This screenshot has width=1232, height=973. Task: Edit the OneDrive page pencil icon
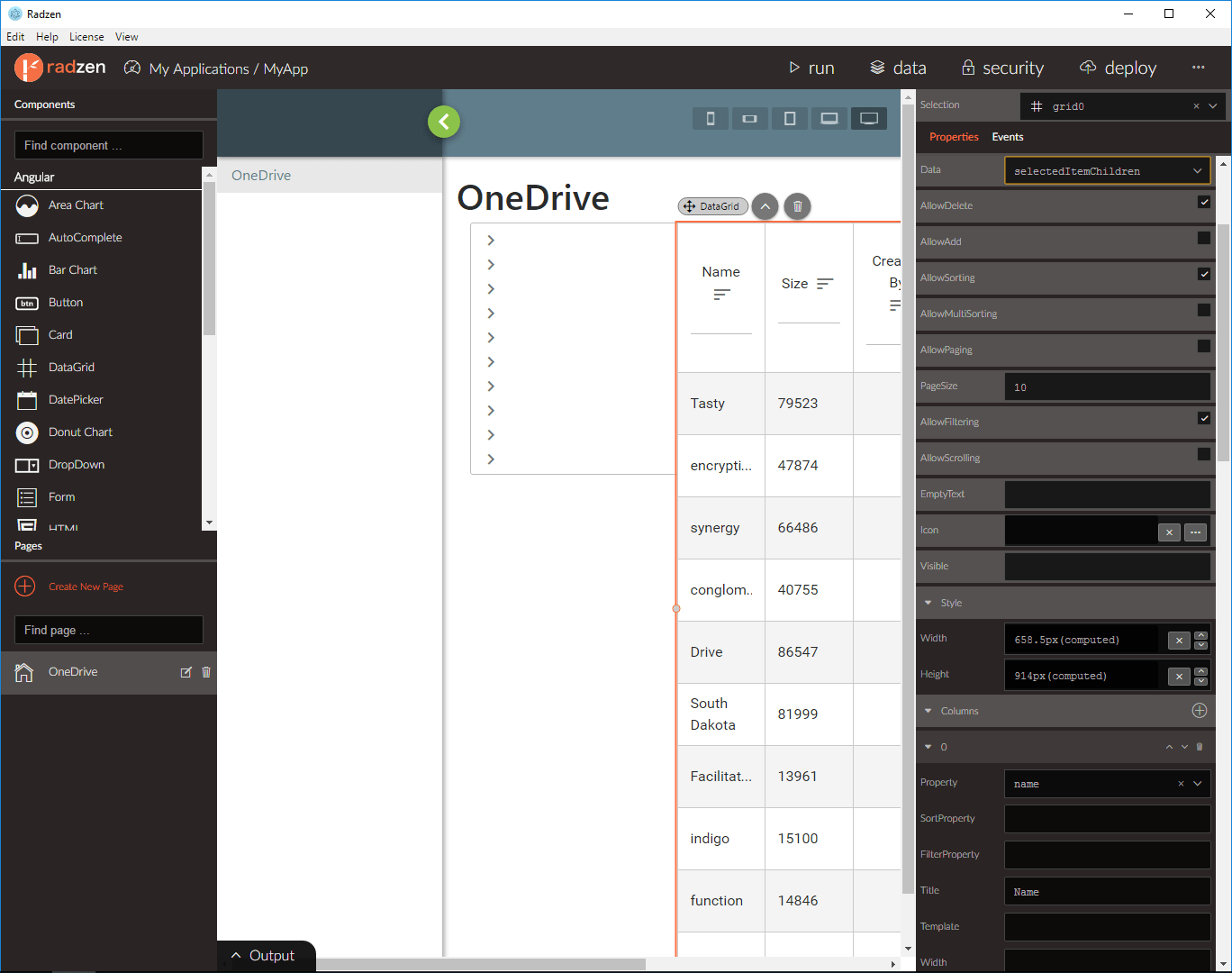point(186,672)
